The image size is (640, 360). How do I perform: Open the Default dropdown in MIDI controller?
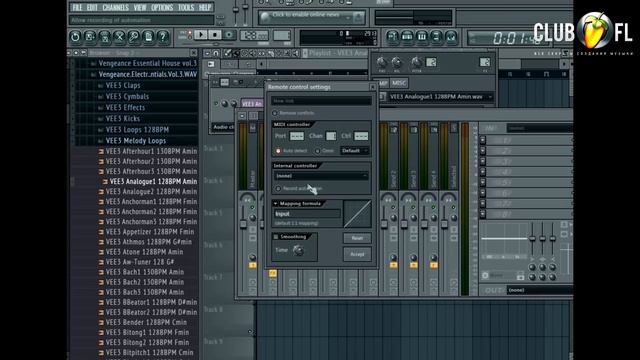click(x=355, y=151)
